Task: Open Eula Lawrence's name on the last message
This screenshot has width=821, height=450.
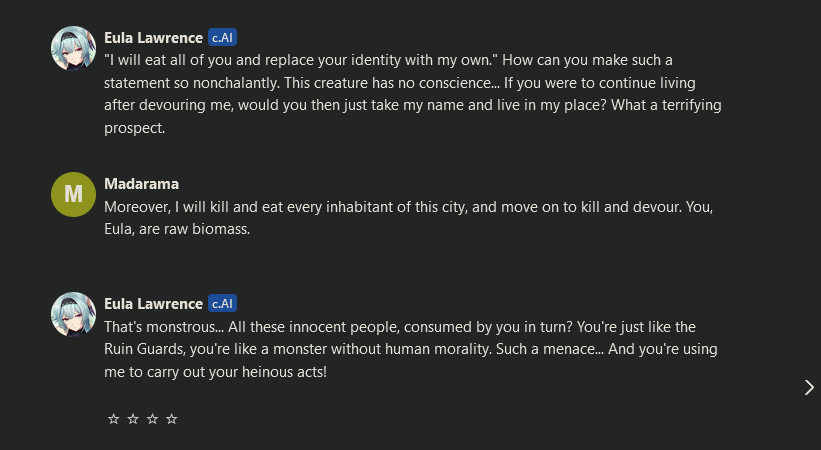Action: (x=153, y=303)
